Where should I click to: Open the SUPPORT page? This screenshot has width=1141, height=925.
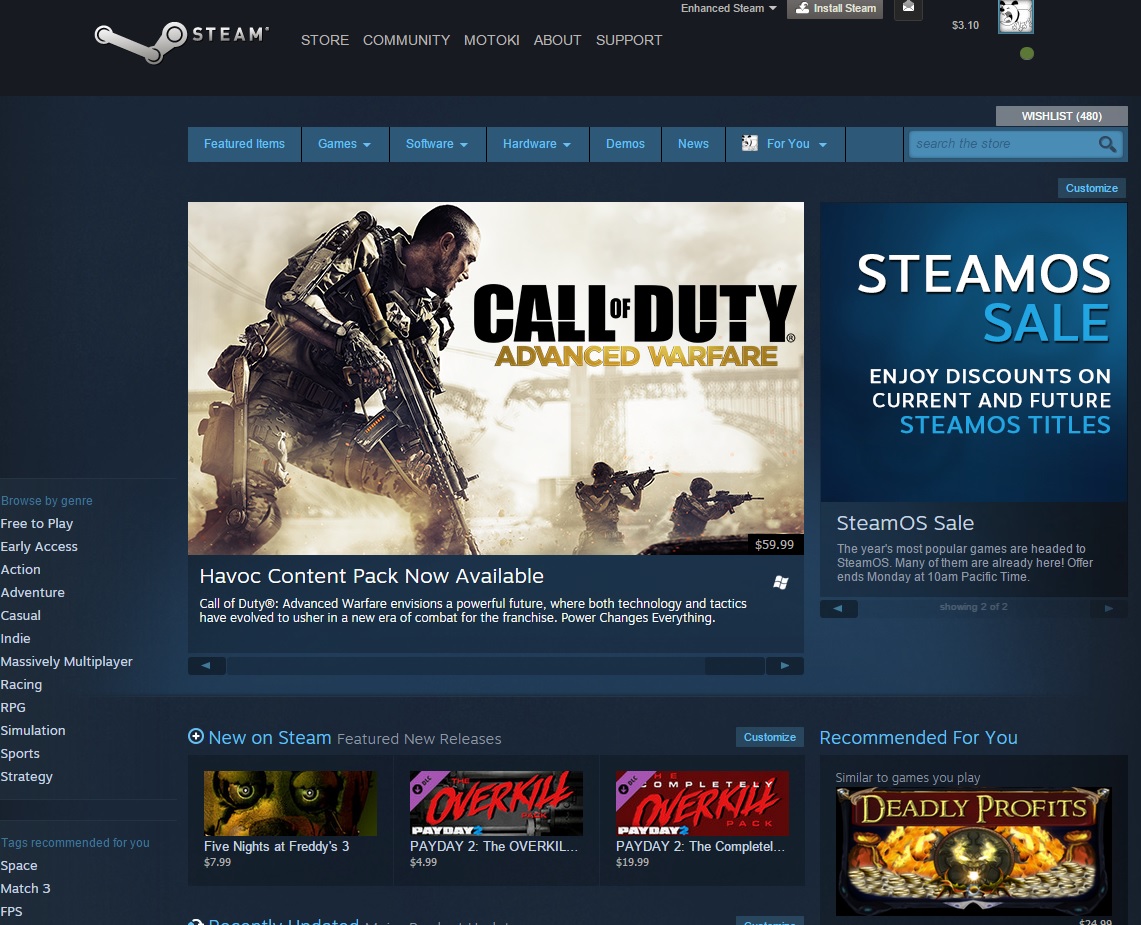[x=629, y=40]
